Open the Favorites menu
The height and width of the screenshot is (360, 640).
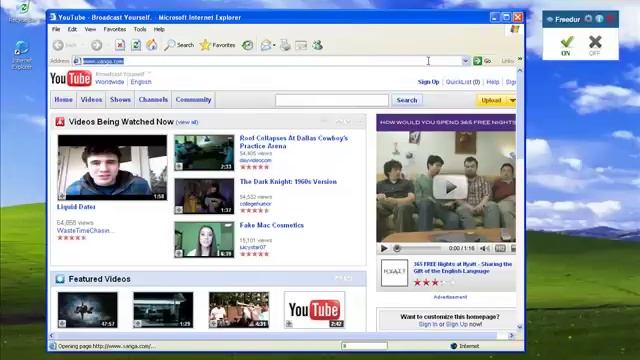(115, 29)
